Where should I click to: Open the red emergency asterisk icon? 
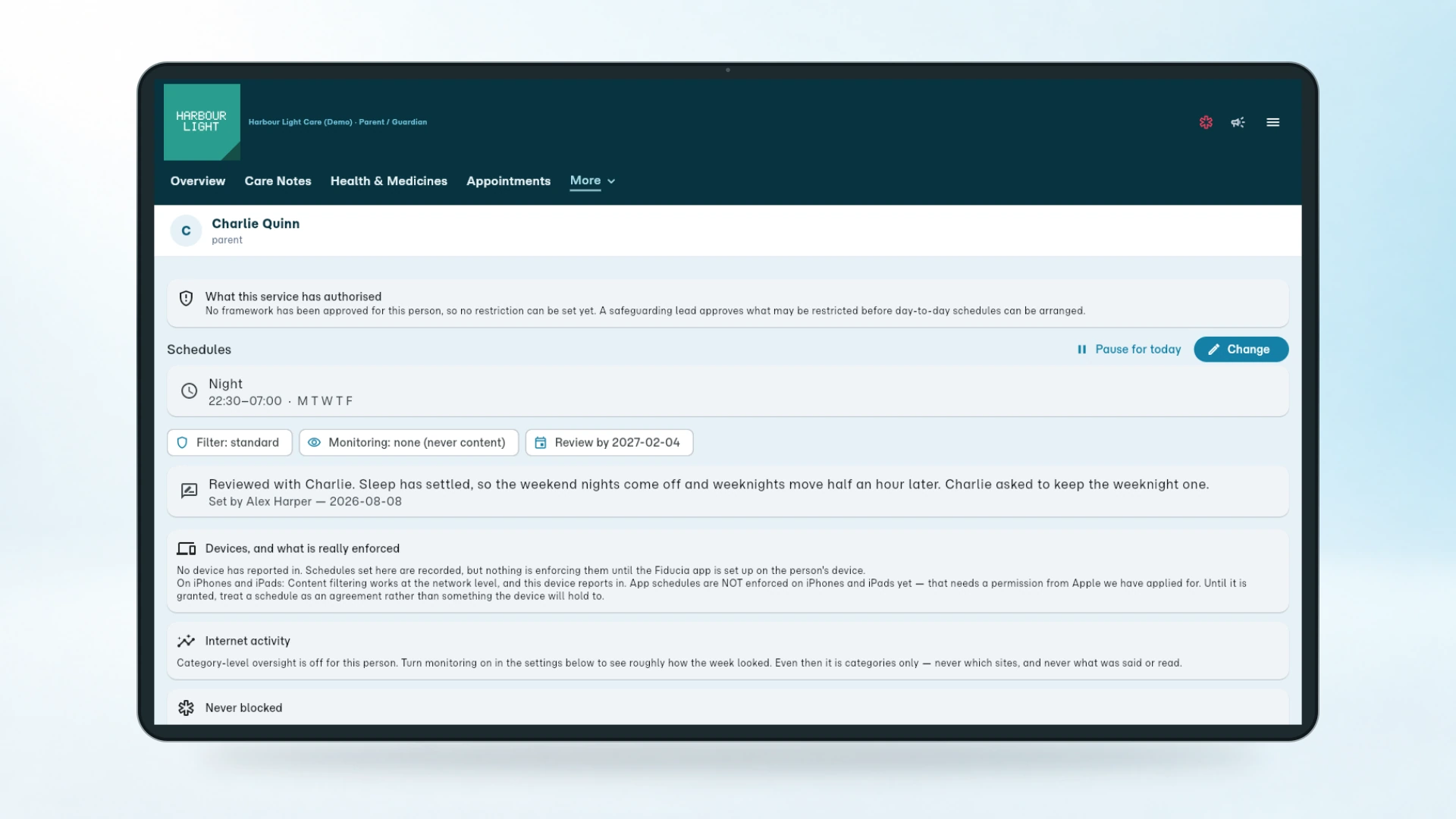[1206, 122]
